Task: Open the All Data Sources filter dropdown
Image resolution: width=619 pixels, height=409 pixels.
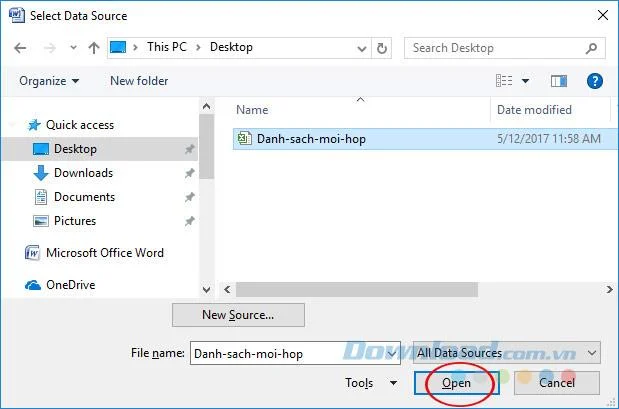Action: point(506,353)
